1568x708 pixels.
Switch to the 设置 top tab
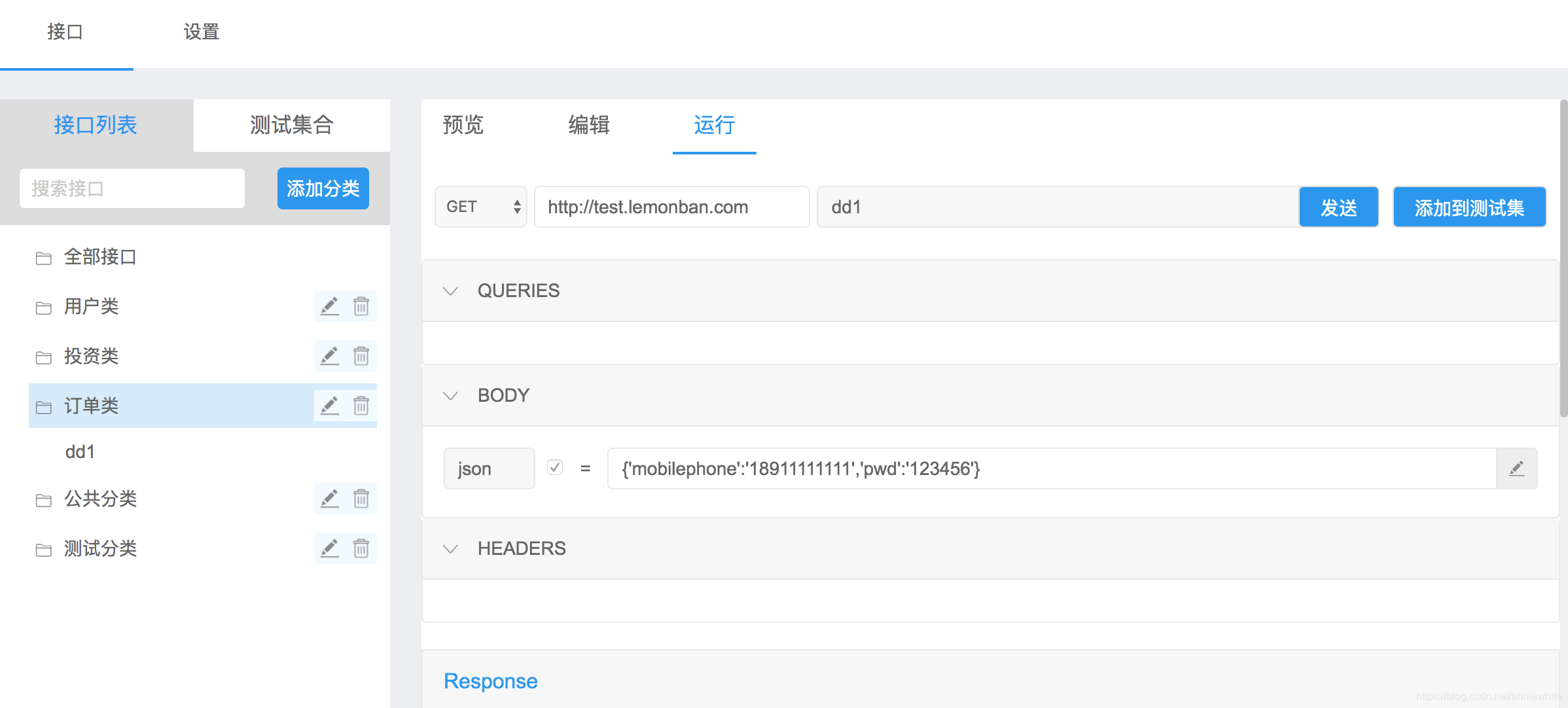202,32
